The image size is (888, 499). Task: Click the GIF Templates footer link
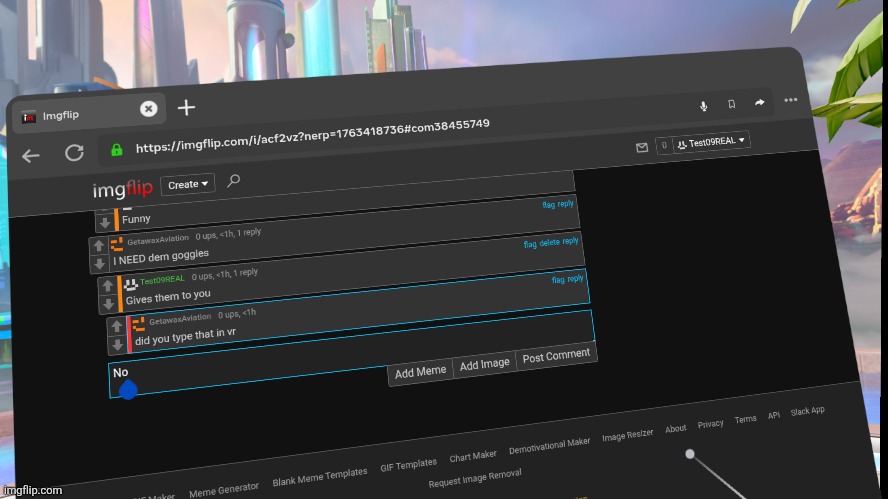tap(408, 464)
